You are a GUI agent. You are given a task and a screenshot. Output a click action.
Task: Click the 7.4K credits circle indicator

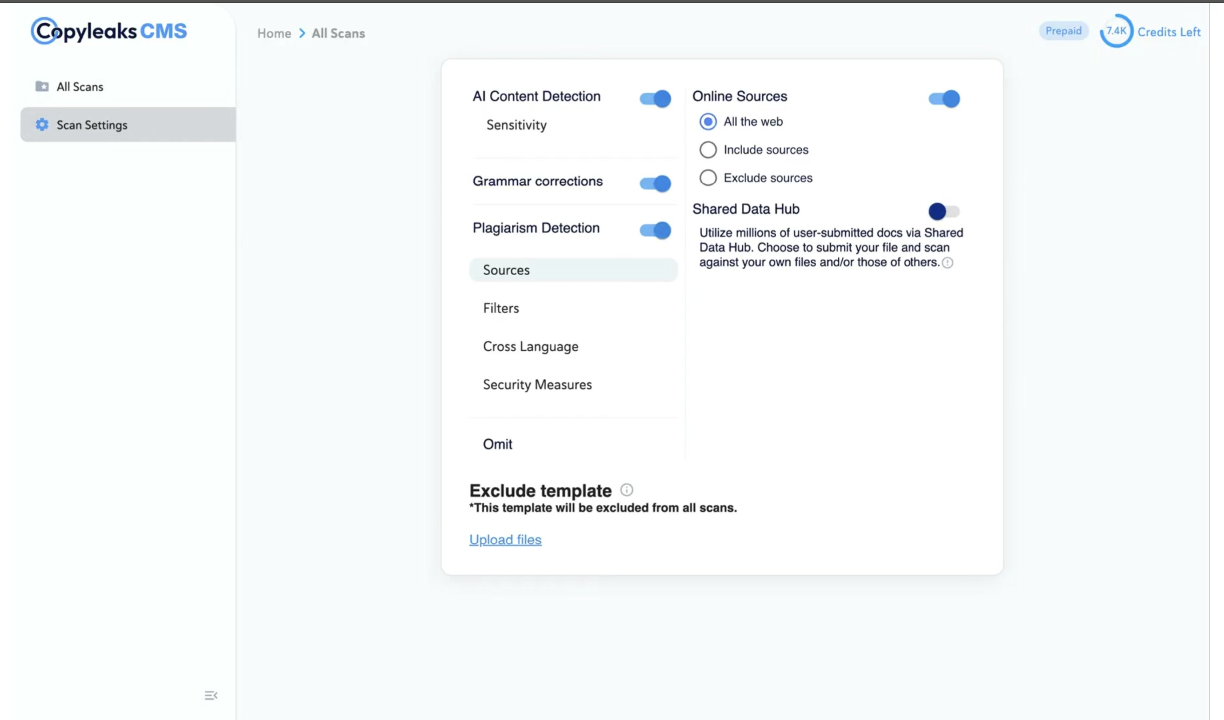(x=1116, y=32)
